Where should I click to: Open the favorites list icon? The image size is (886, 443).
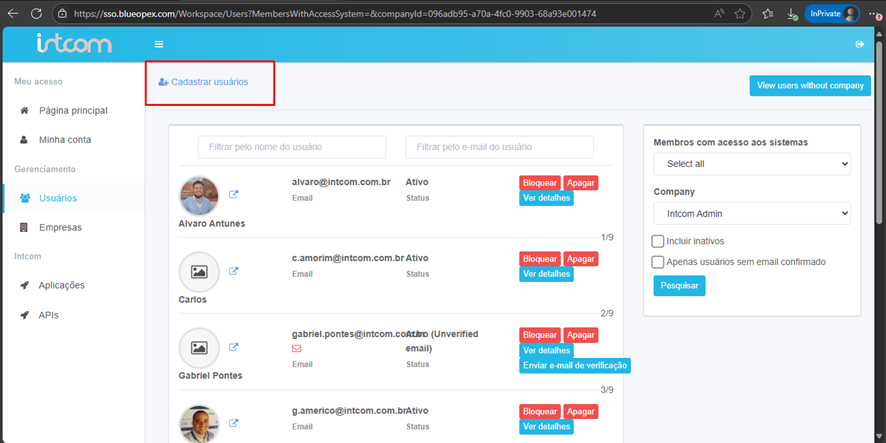767,14
